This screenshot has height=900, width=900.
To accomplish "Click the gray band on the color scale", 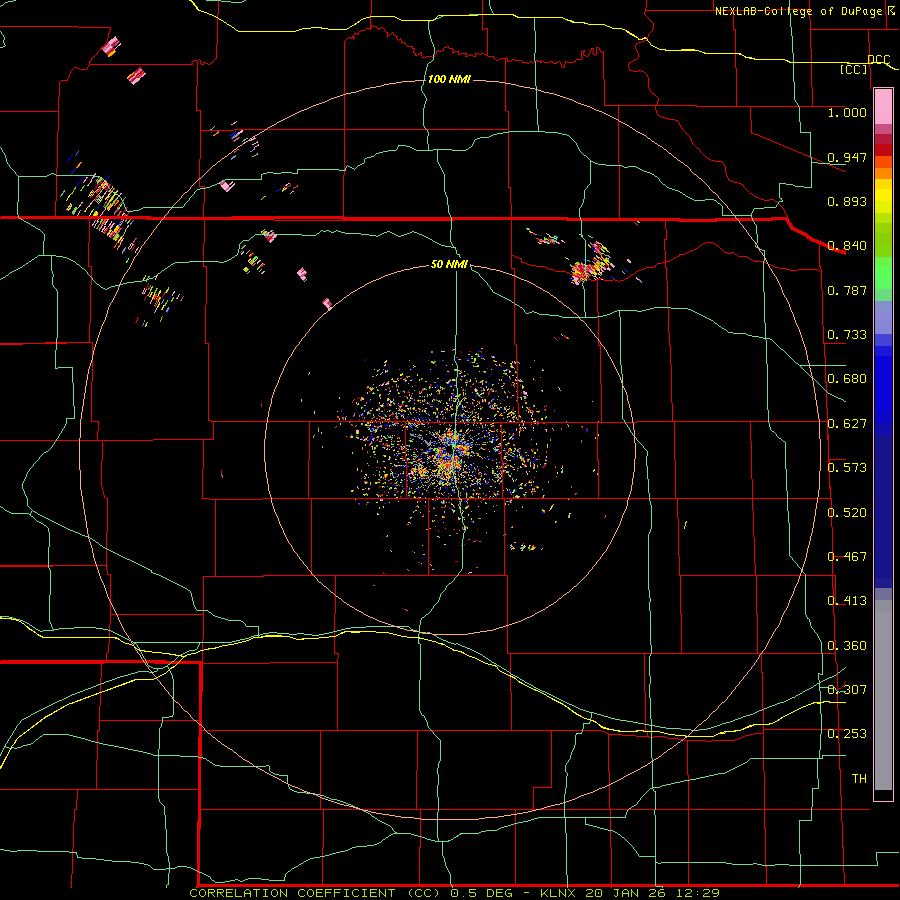I will [883, 695].
